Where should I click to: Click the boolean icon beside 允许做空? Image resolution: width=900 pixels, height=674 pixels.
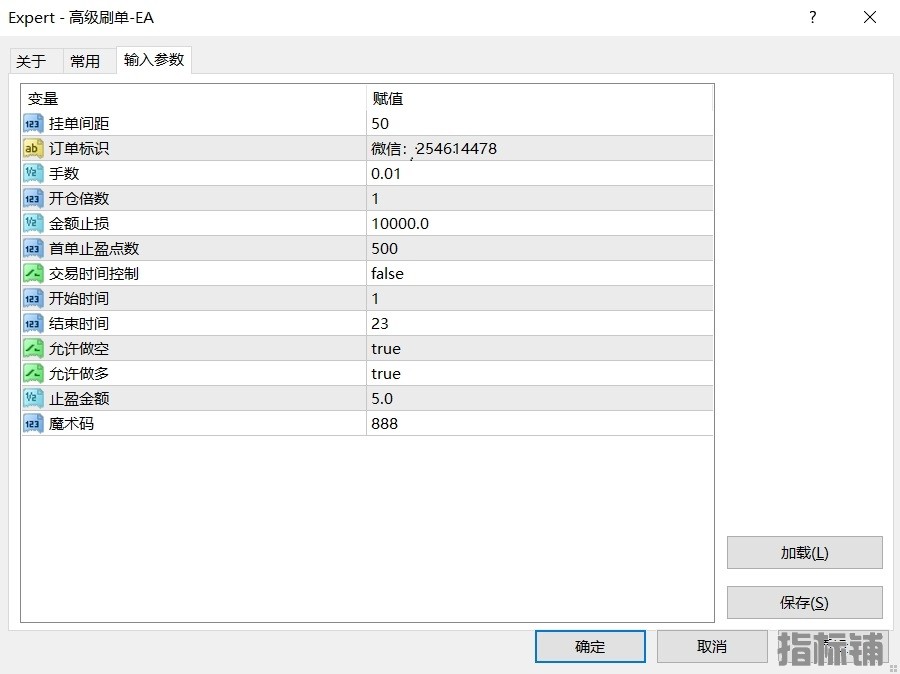pyautogui.click(x=33, y=348)
